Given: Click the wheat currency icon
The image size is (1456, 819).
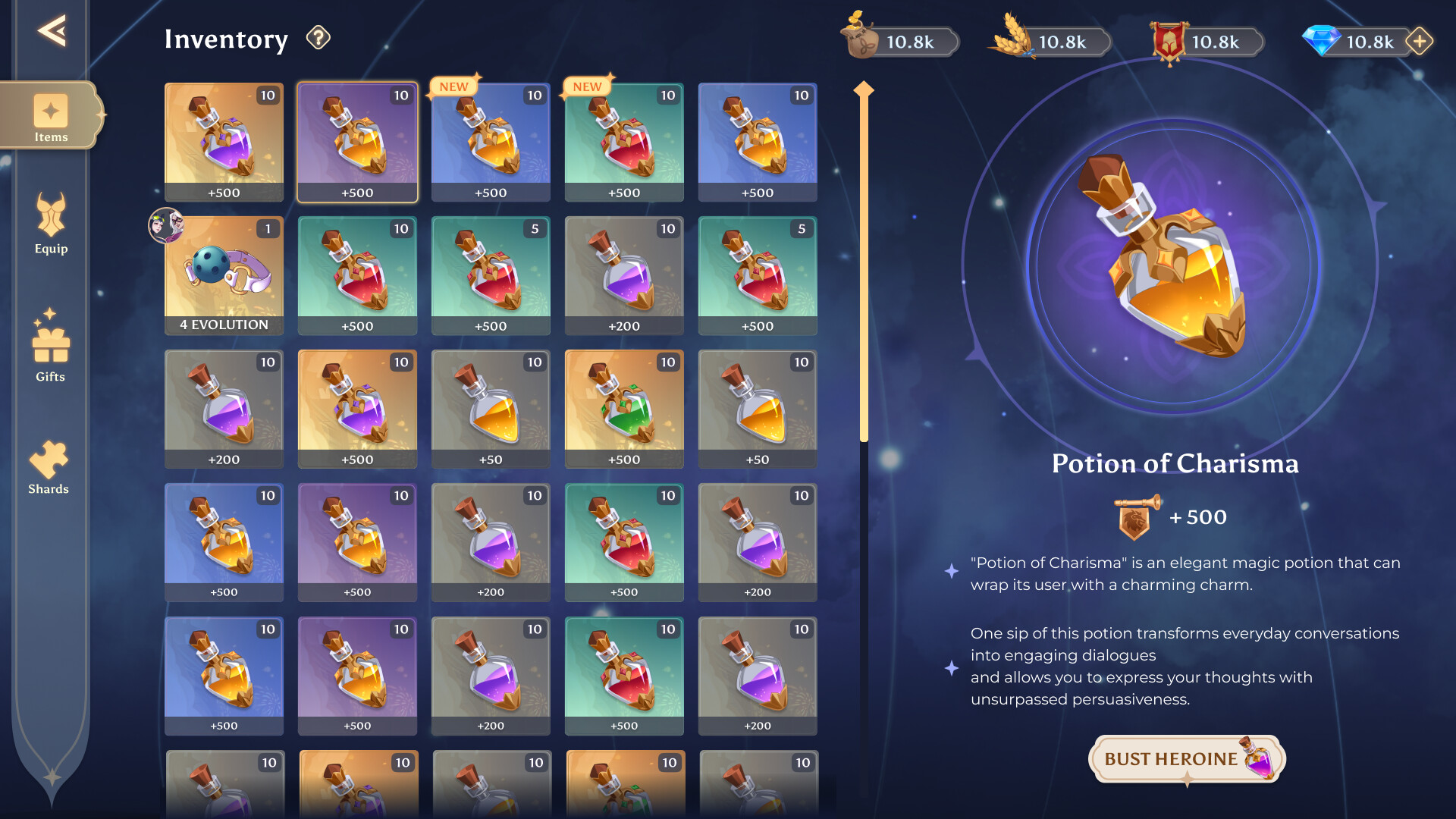Looking at the screenshot, I should [x=1012, y=36].
